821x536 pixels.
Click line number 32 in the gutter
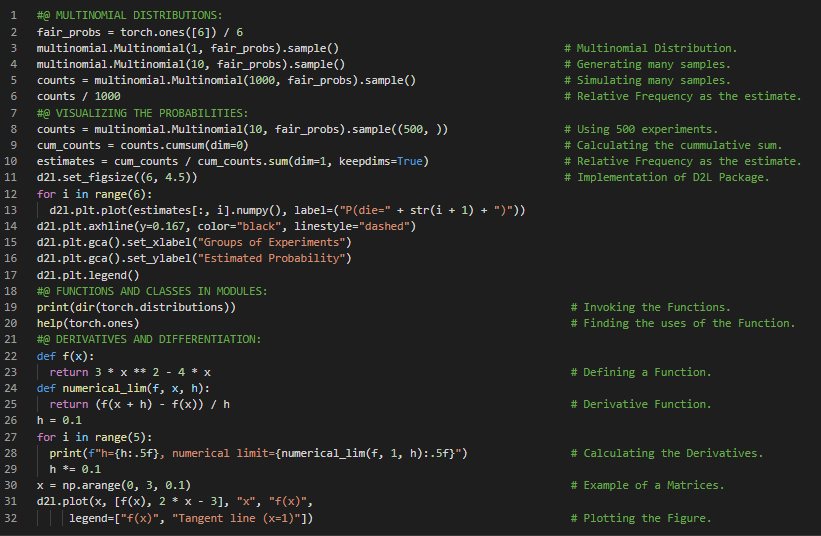point(11,518)
